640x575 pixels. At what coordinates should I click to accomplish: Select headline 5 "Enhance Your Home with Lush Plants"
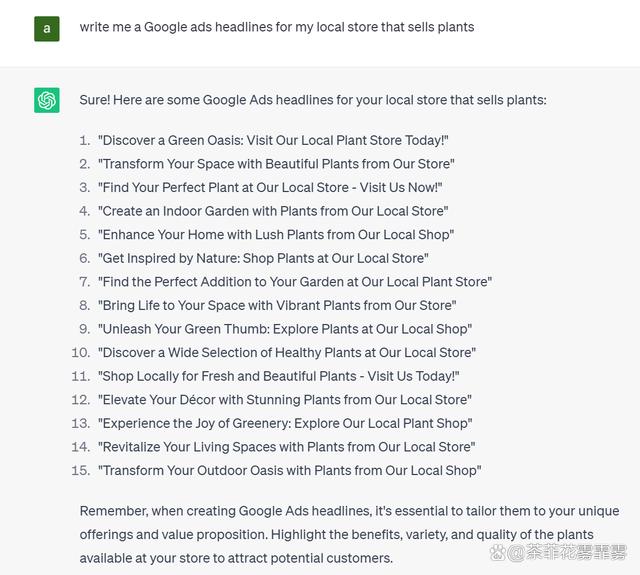[276, 235]
